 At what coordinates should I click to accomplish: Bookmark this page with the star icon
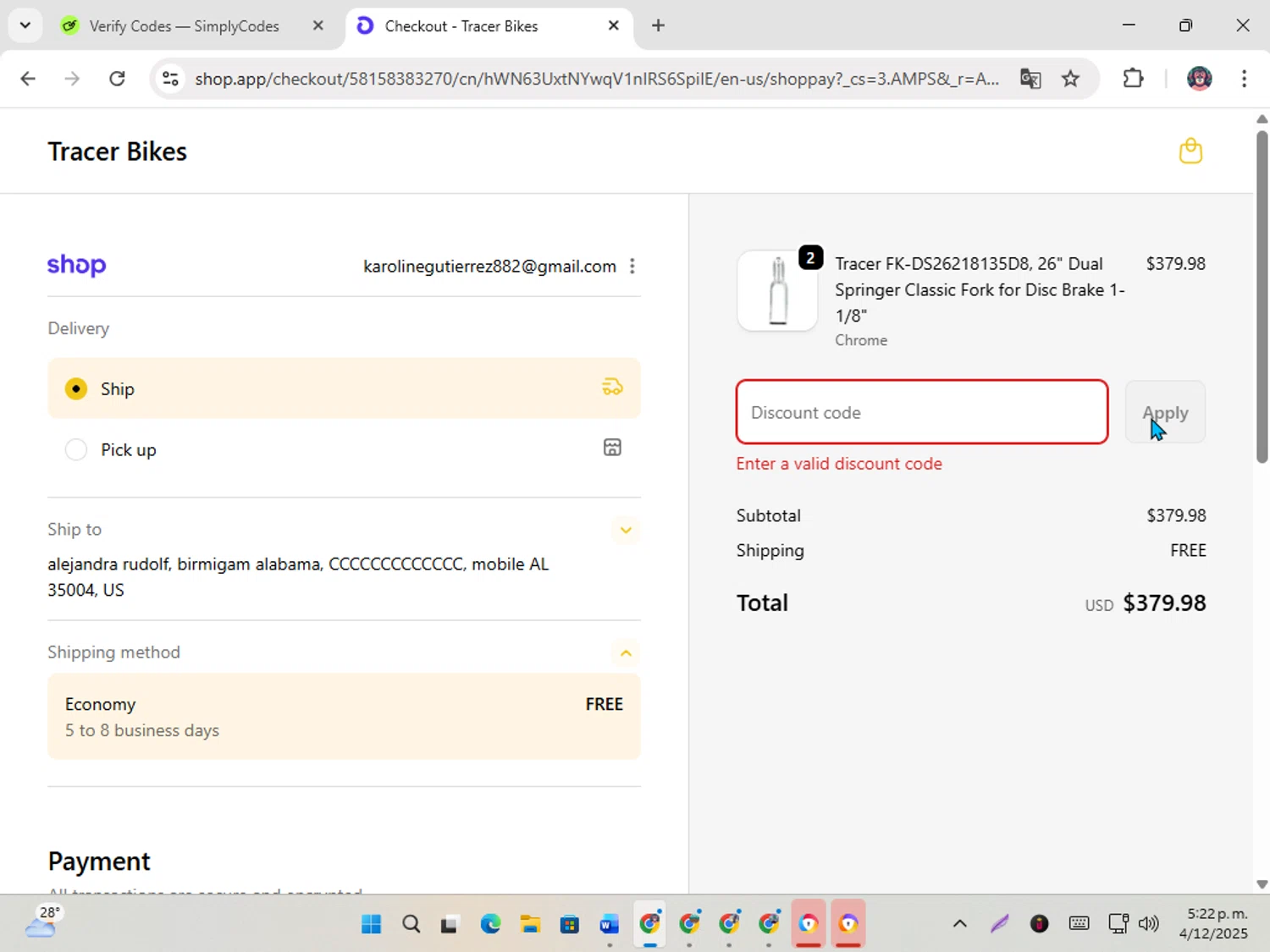1071,79
